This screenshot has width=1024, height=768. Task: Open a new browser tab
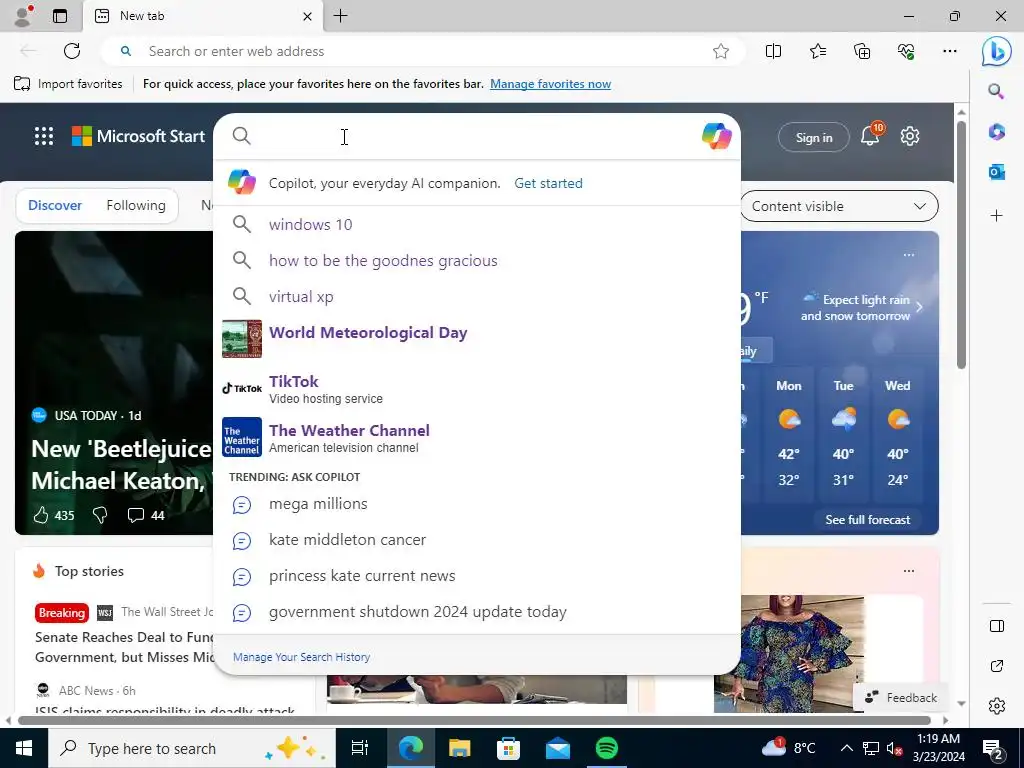pos(340,16)
